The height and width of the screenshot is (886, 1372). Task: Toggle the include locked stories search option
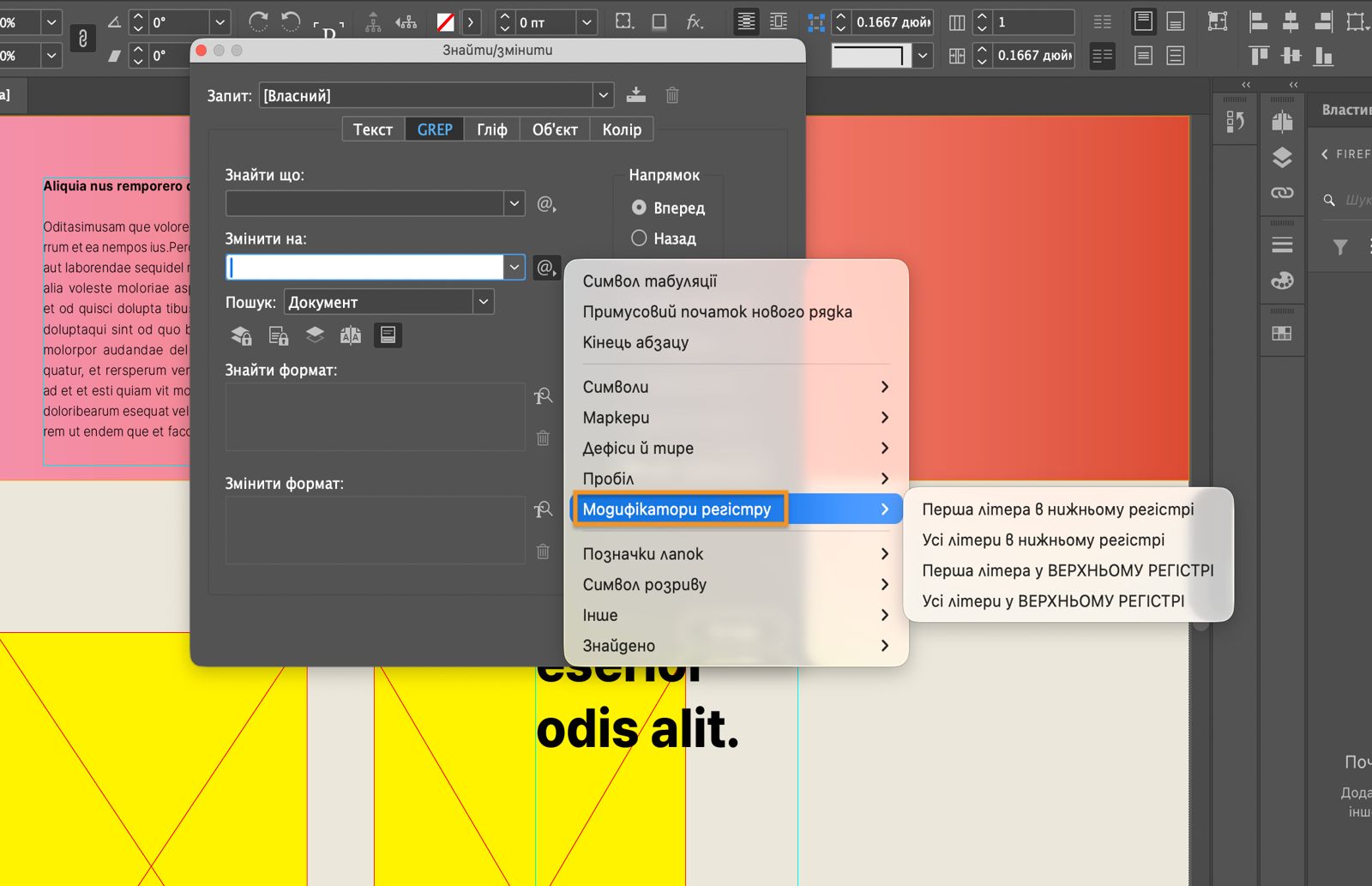pyautogui.click(x=279, y=335)
